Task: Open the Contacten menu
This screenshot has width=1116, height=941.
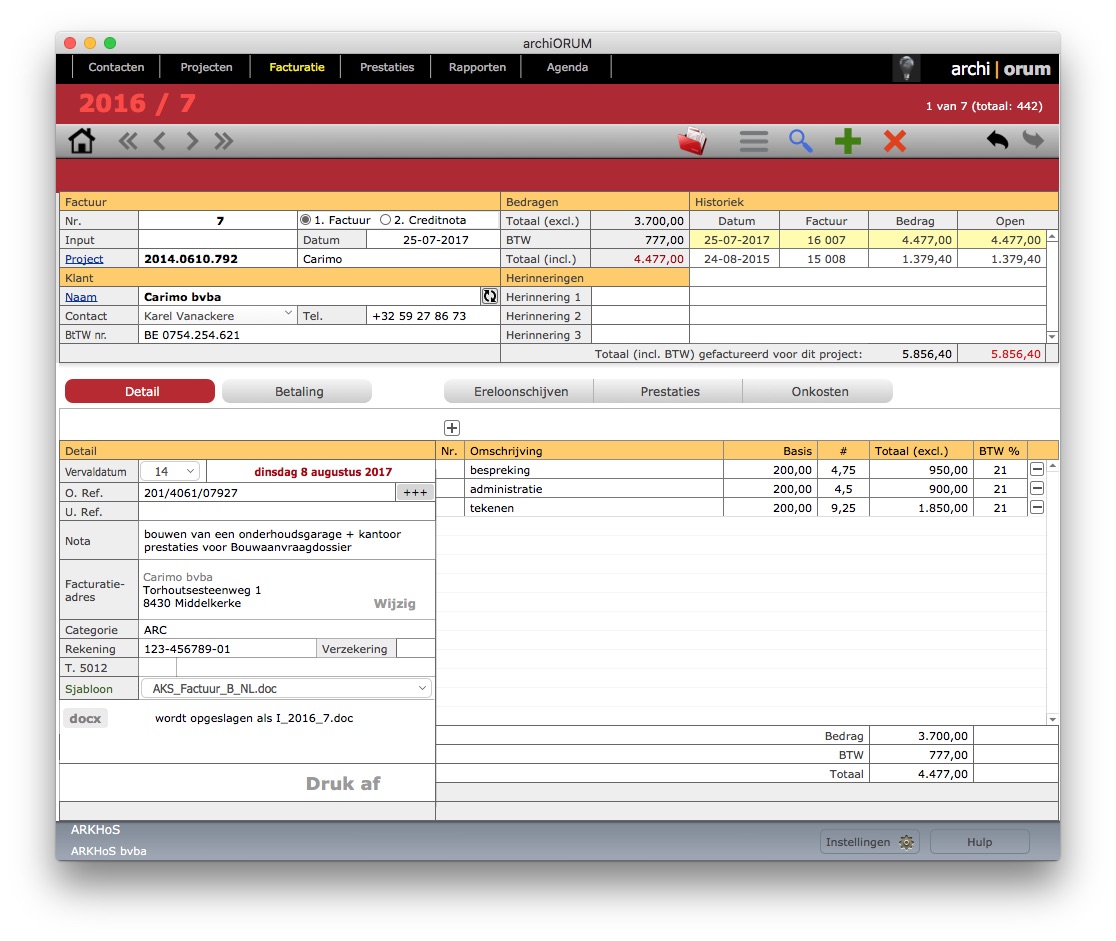Action: coord(116,67)
